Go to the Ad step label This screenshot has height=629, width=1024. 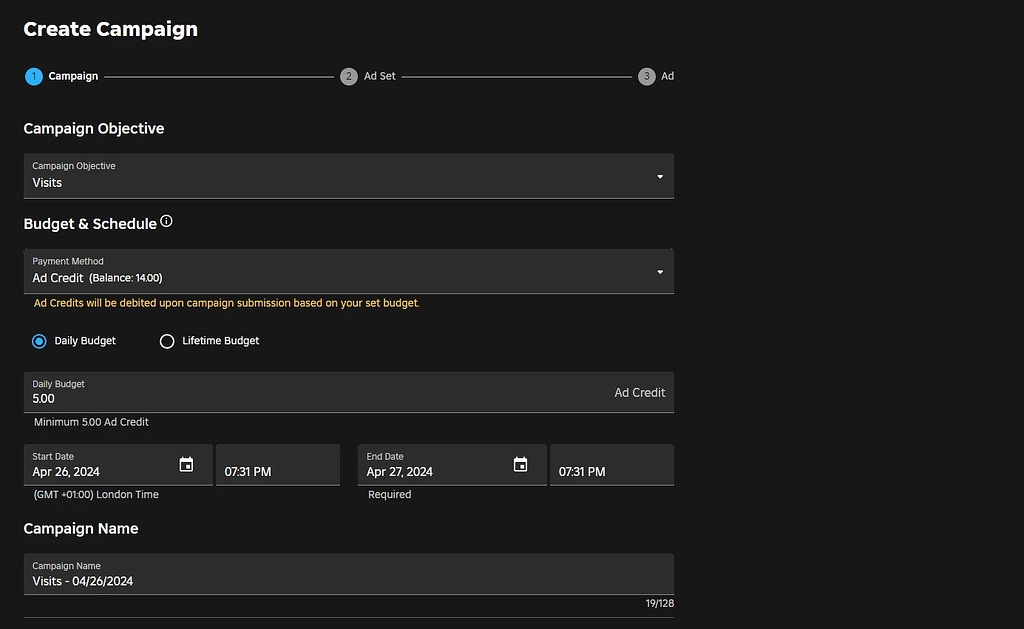667,76
